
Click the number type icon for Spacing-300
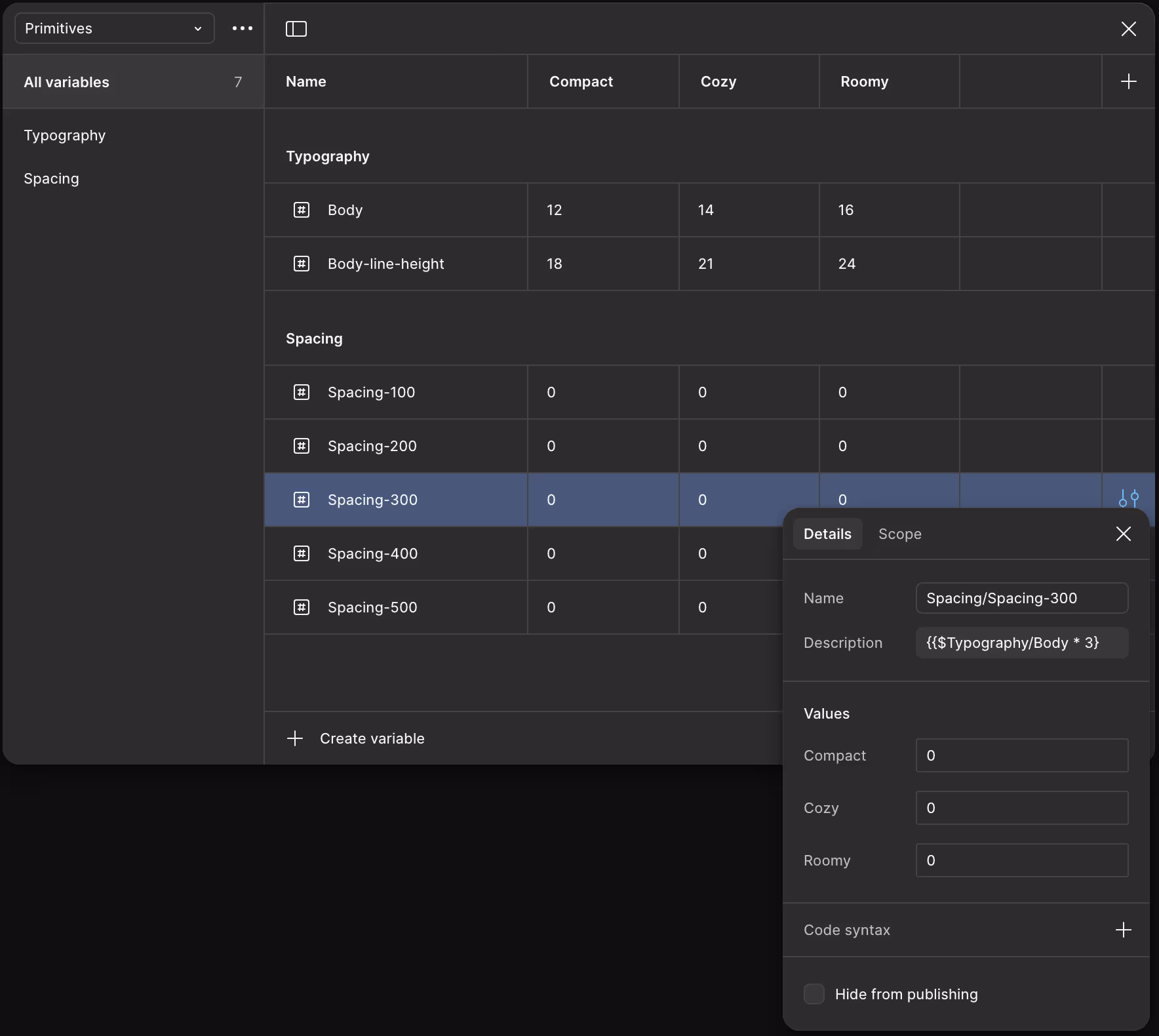tap(302, 500)
